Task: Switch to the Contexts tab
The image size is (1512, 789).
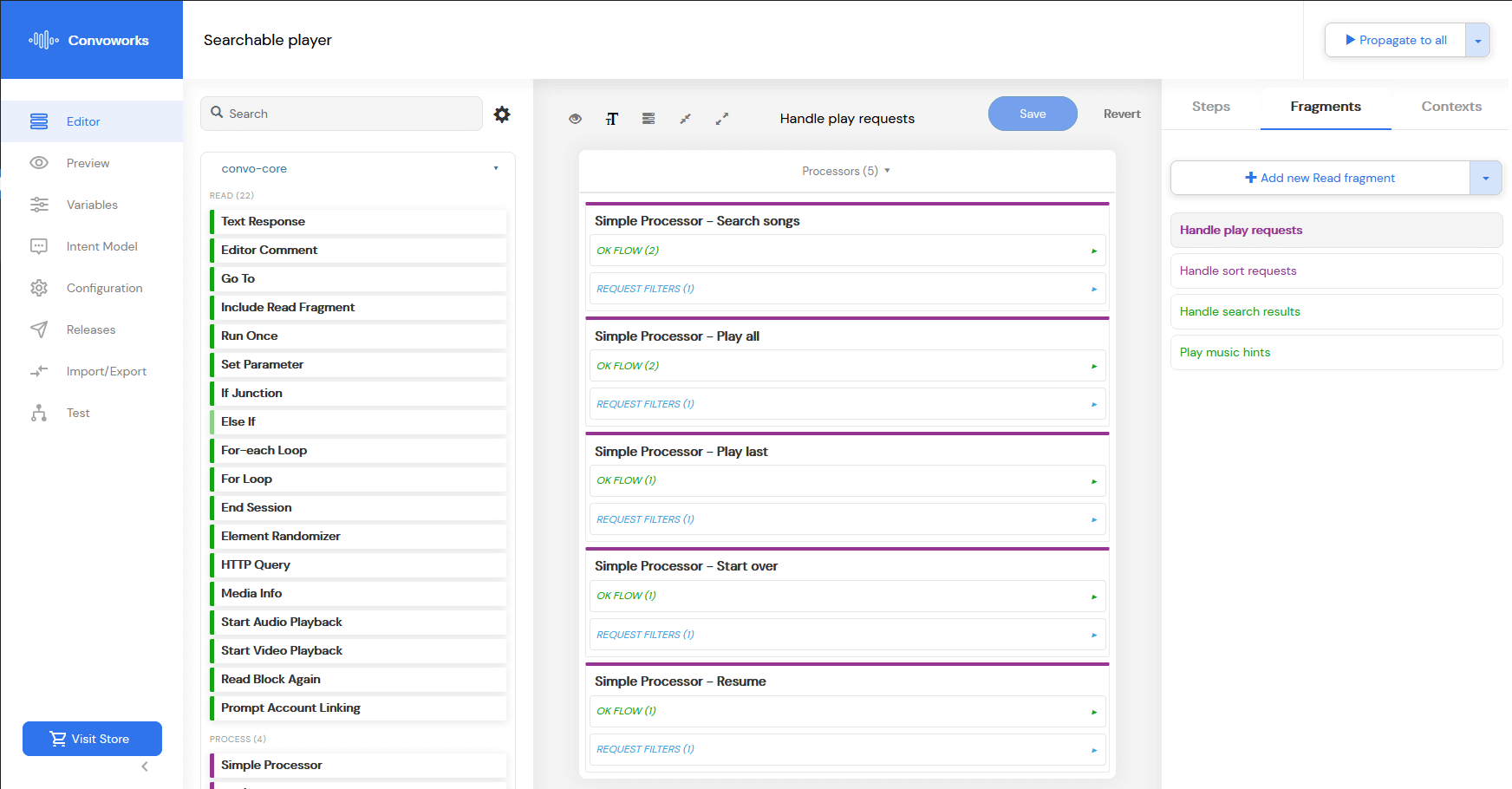Action: (x=1451, y=107)
